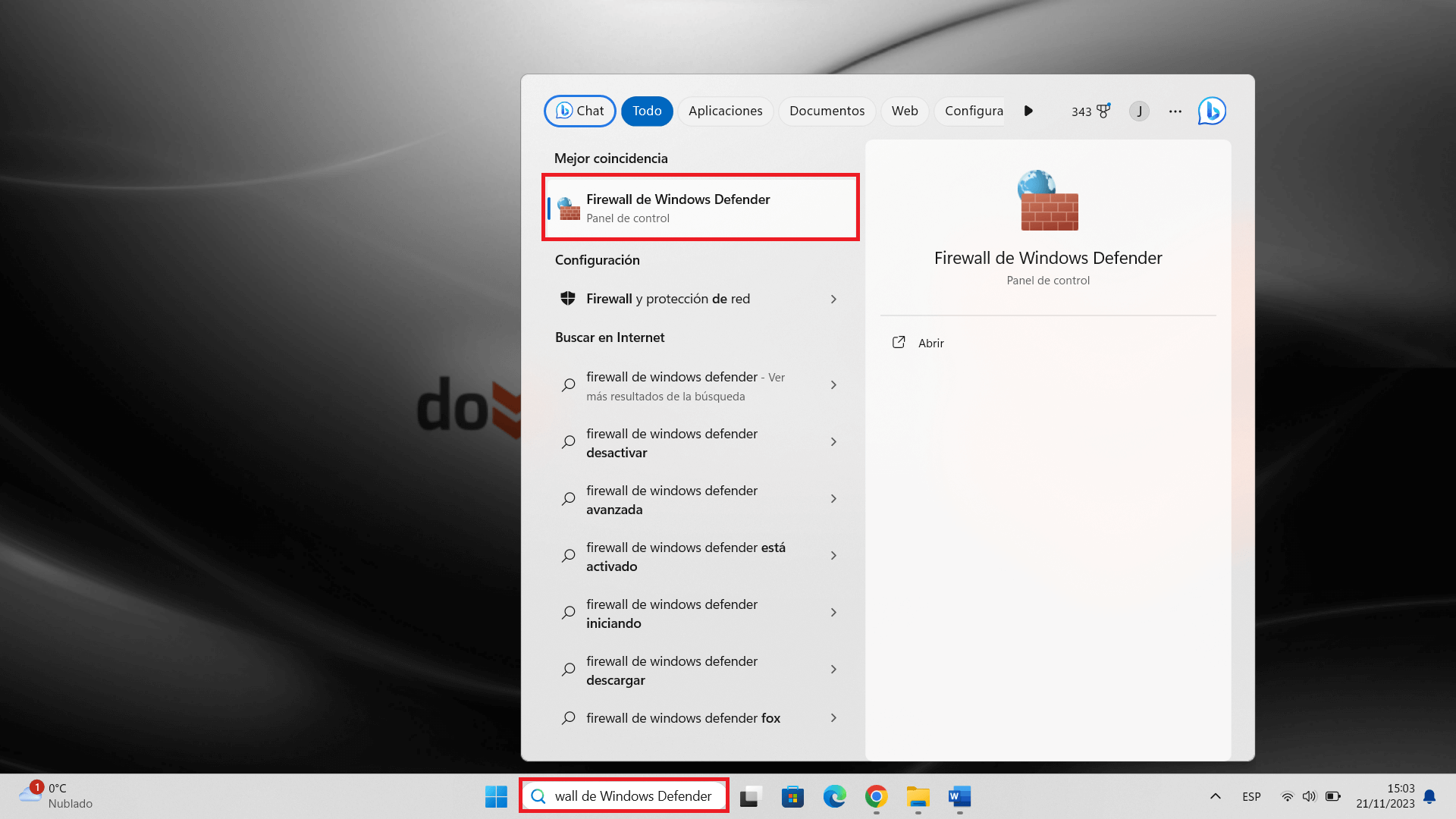
Task: Expand chevron for 'firewall de windows defender fox'
Action: [833, 717]
